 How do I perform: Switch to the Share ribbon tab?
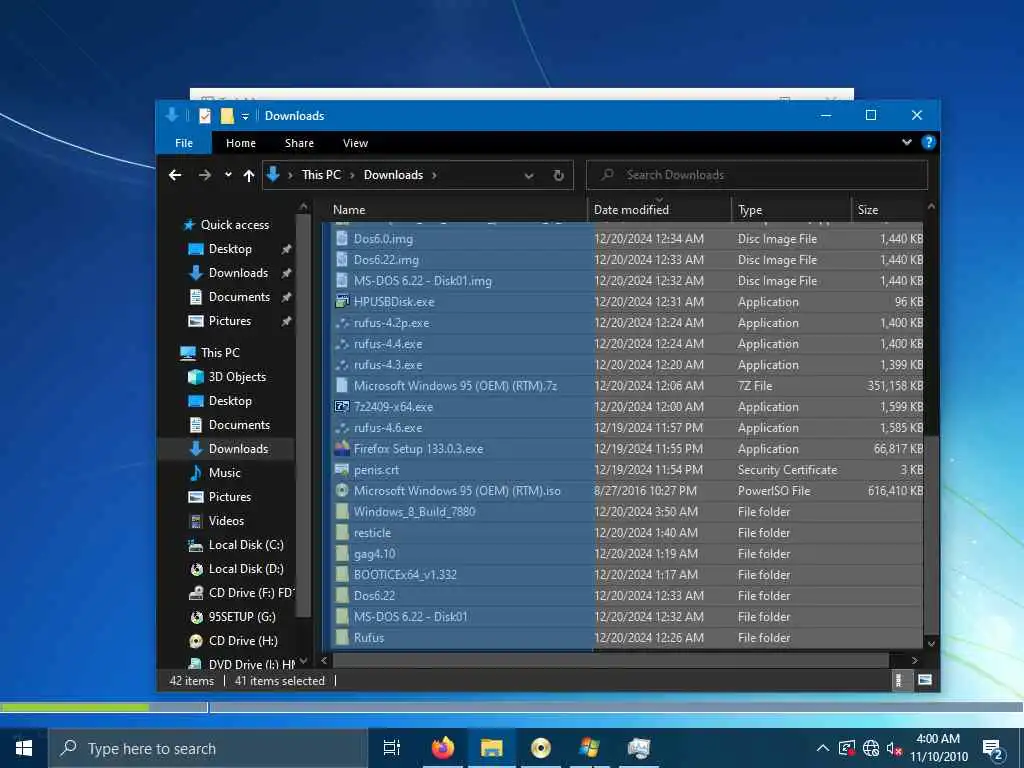coord(299,143)
